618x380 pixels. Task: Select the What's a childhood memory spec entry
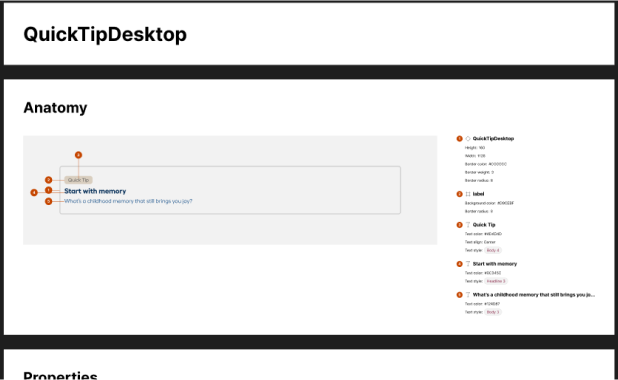click(x=534, y=294)
